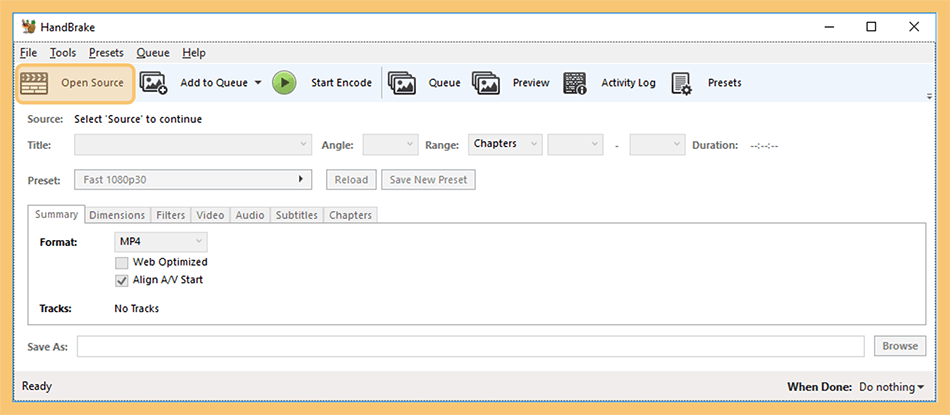The image size is (950, 415).
Task: Click the Reload preset button
Action: pyautogui.click(x=351, y=180)
